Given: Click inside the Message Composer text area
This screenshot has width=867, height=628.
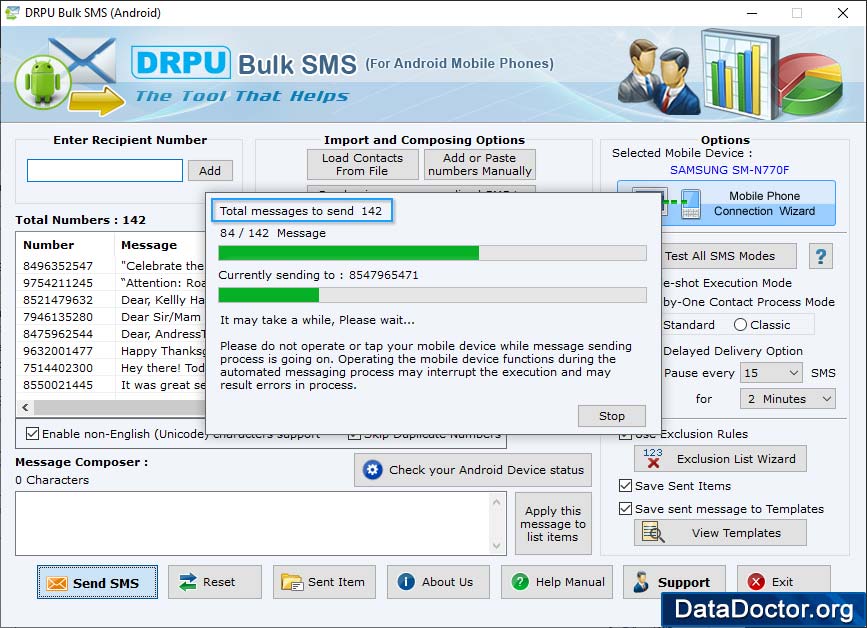Looking at the screenshot, I should (x=253, y=523).
